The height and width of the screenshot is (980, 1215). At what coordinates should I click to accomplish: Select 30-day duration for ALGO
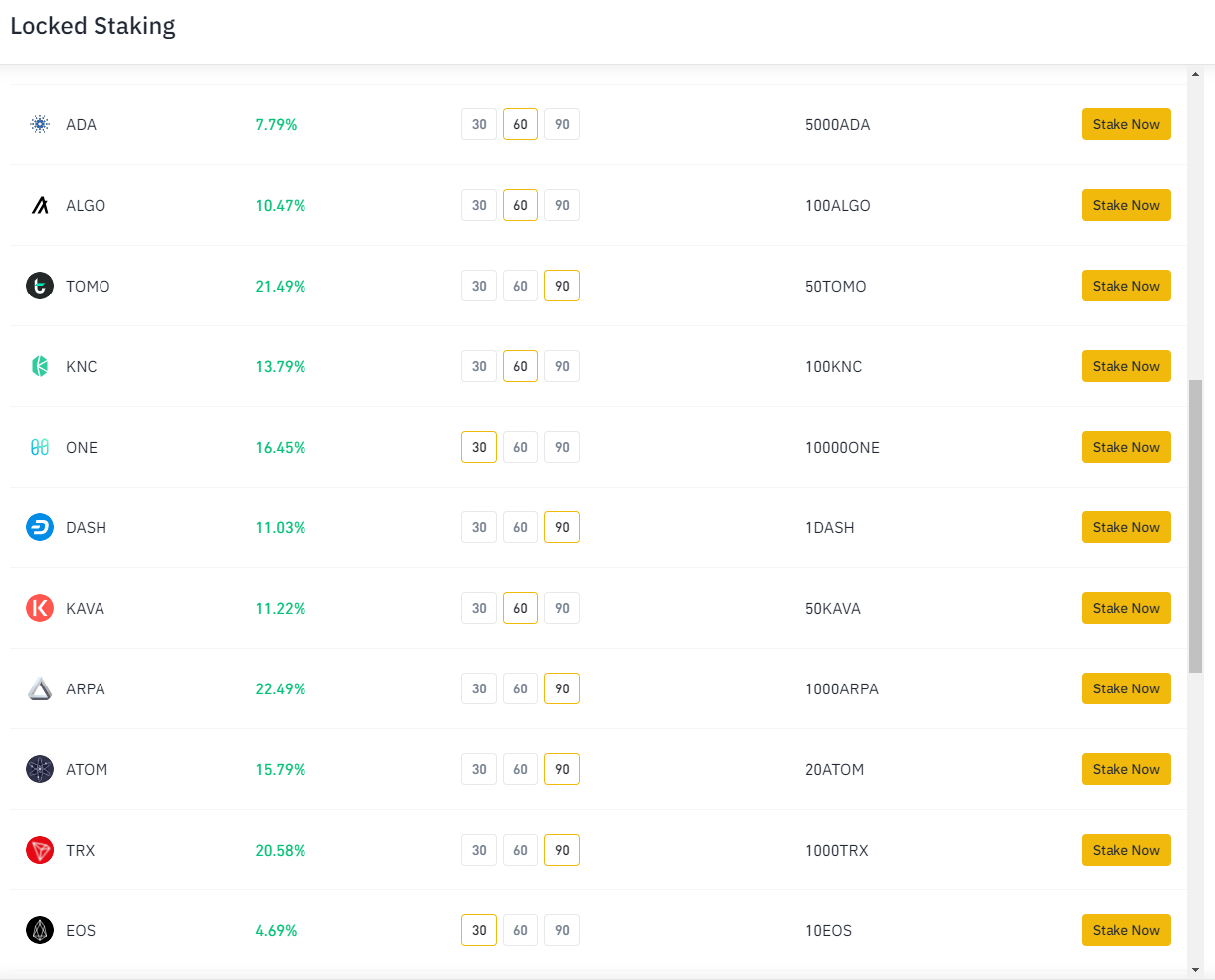pyautogui.click(x=479, y=205)
